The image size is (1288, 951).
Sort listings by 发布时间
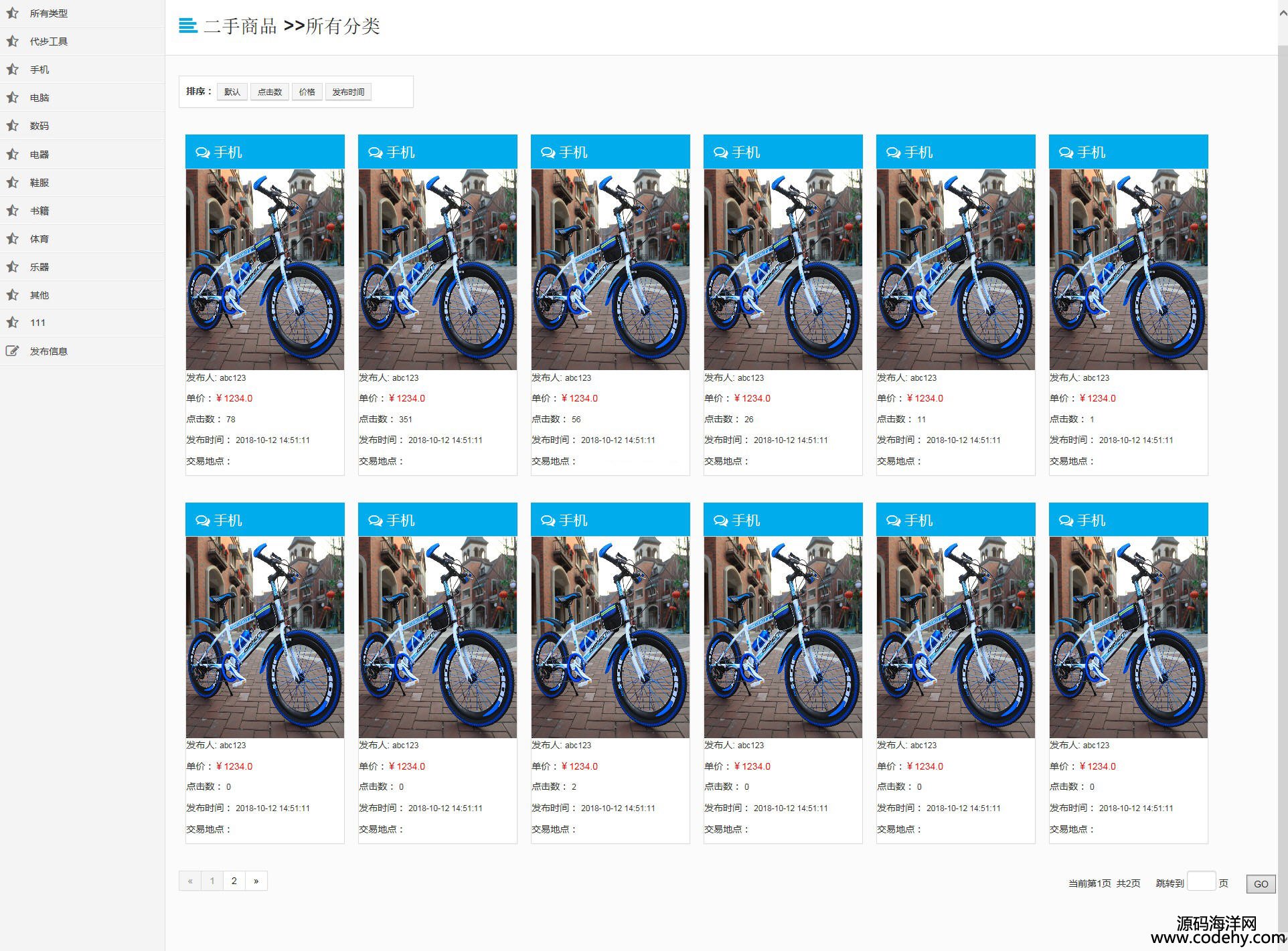click(348, 92)
